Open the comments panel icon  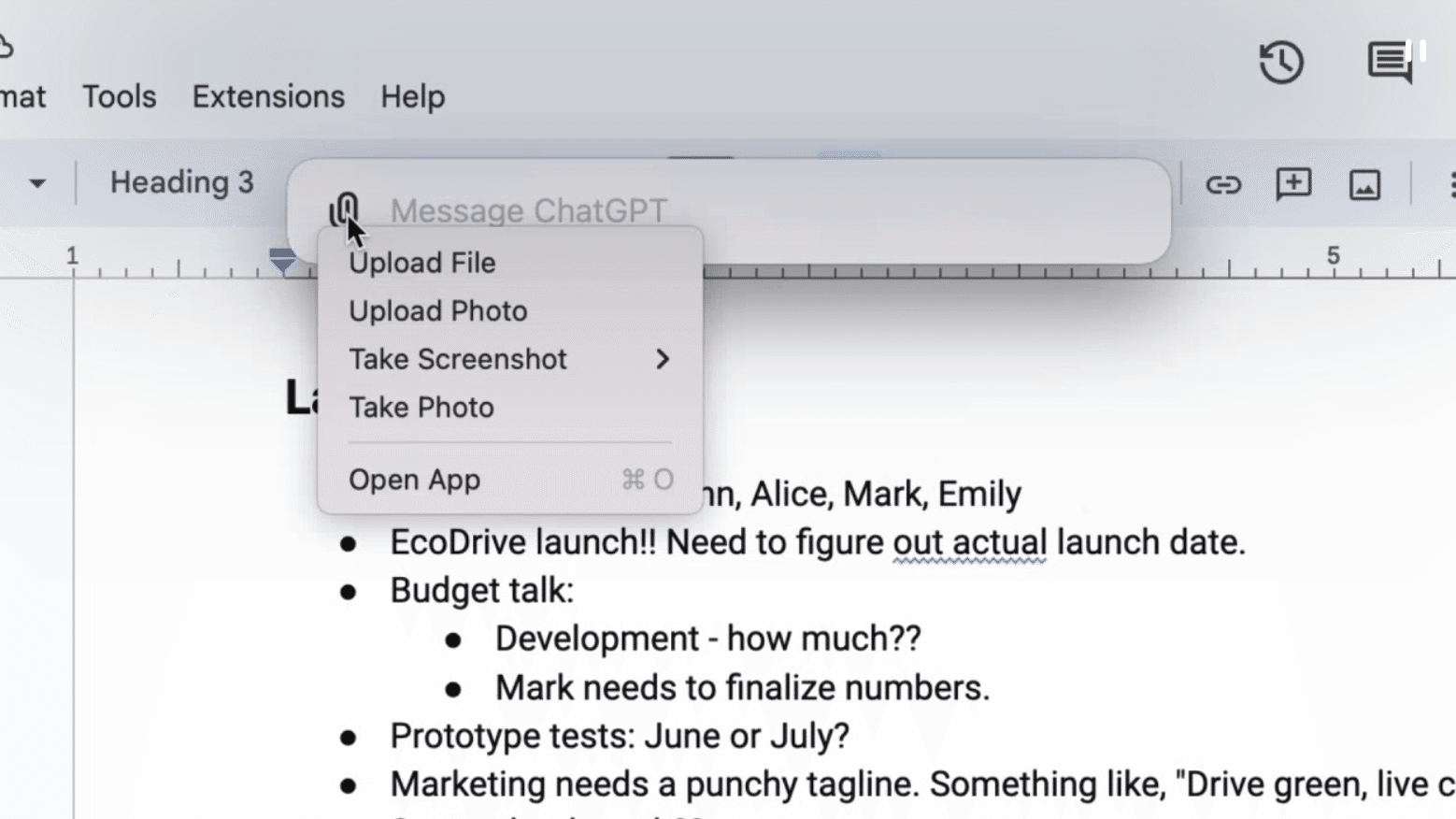coord(1390,63)
